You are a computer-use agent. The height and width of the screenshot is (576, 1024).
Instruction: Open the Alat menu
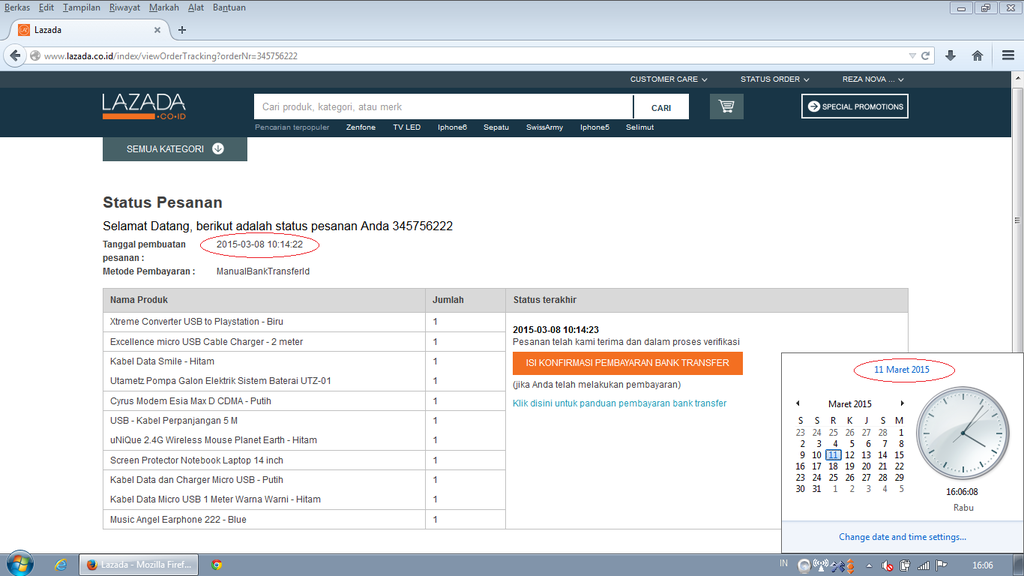(196, 8)
